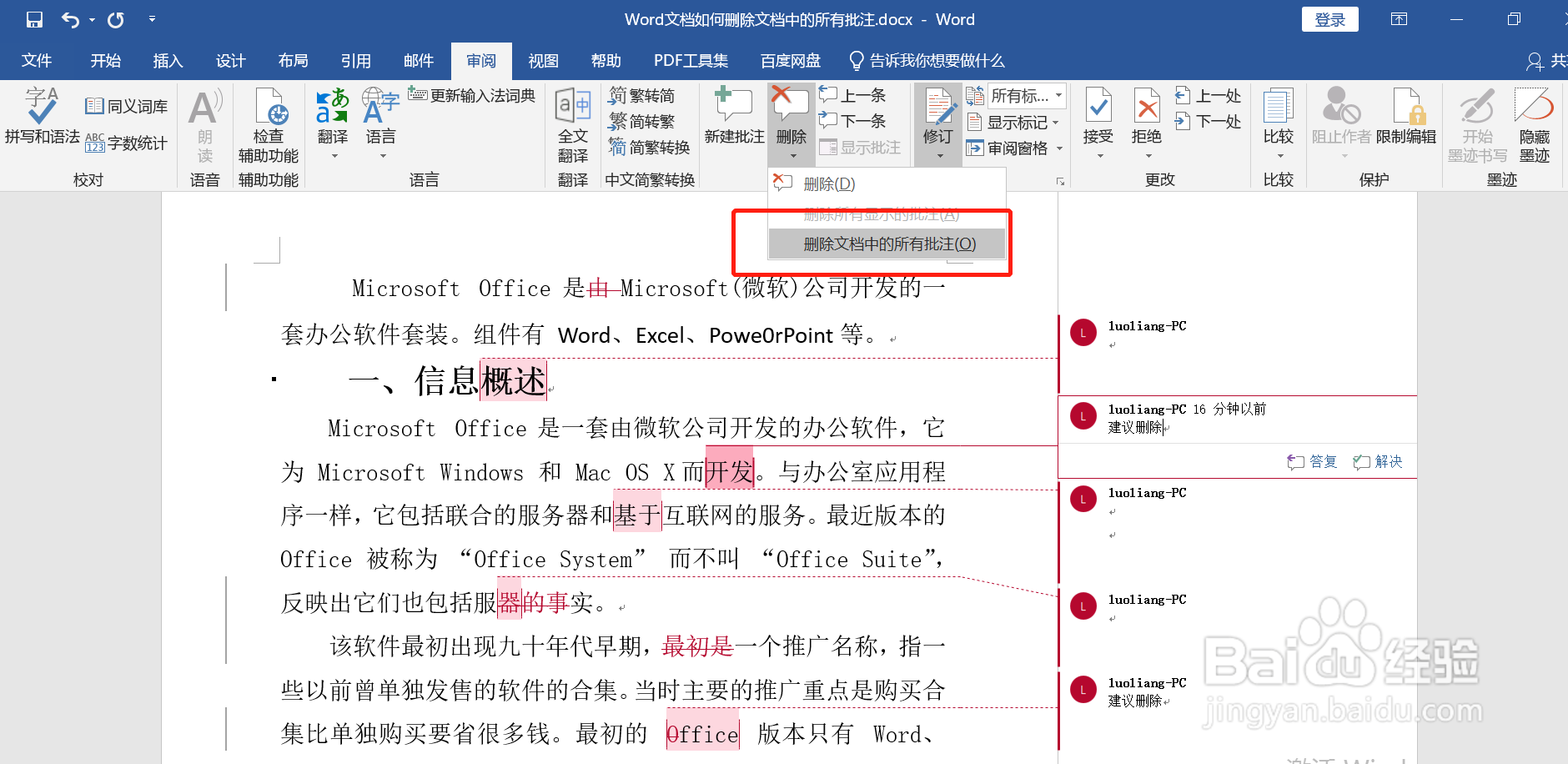Open Check Accessibility (检查辅助功能)

pyautogui.click(x=269, y=125)
